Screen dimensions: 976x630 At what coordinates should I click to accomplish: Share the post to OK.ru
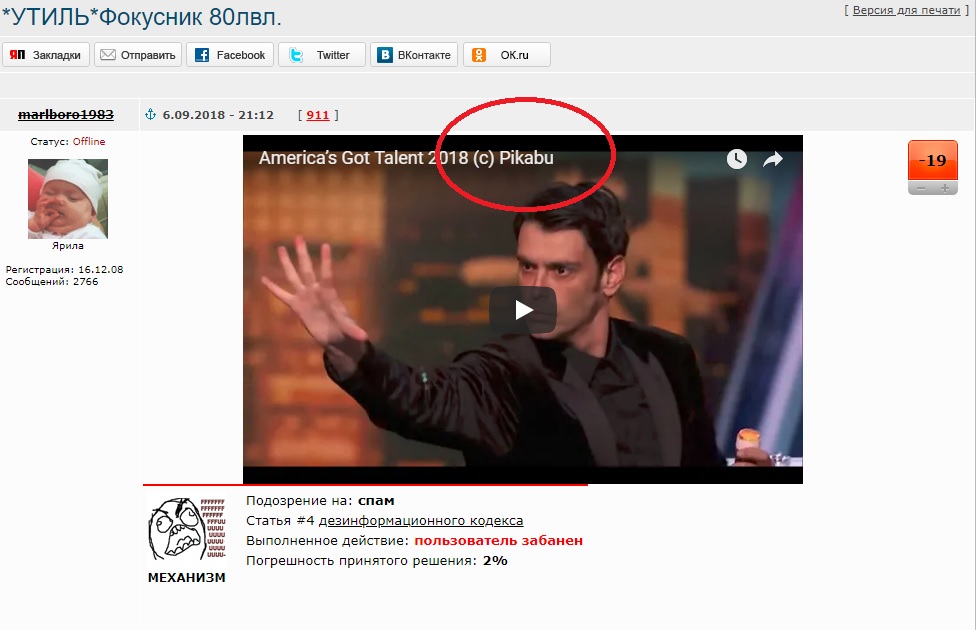point(507,55)
